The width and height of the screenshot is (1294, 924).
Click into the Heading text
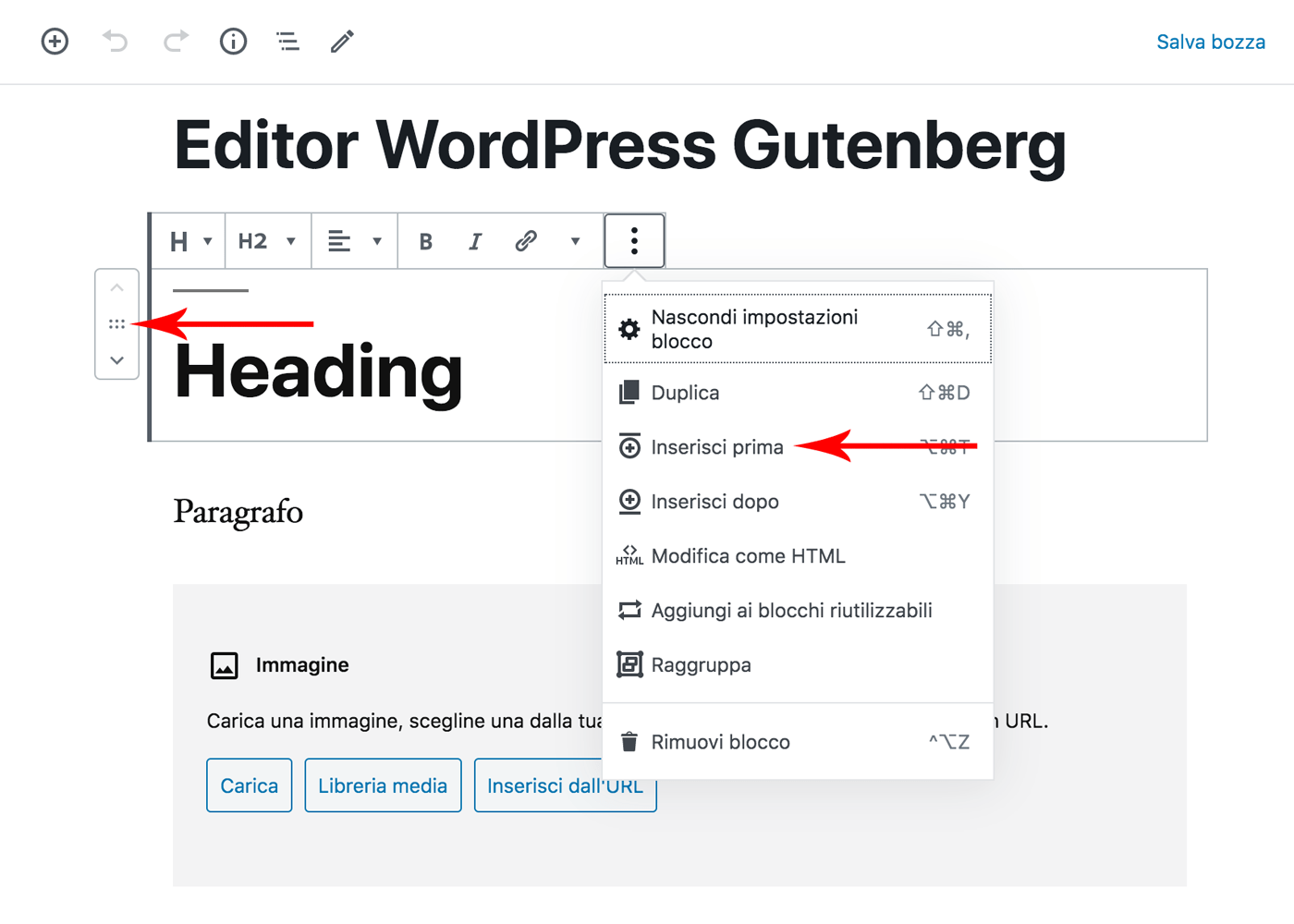point(318,371)
